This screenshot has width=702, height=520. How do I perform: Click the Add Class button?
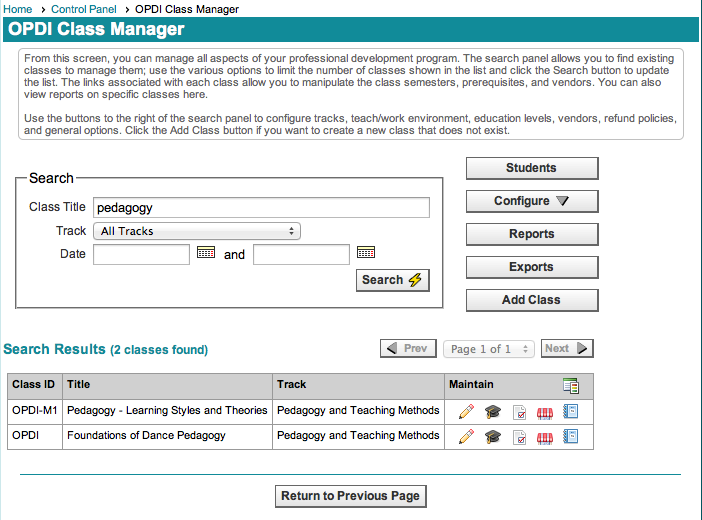[532, 300]
